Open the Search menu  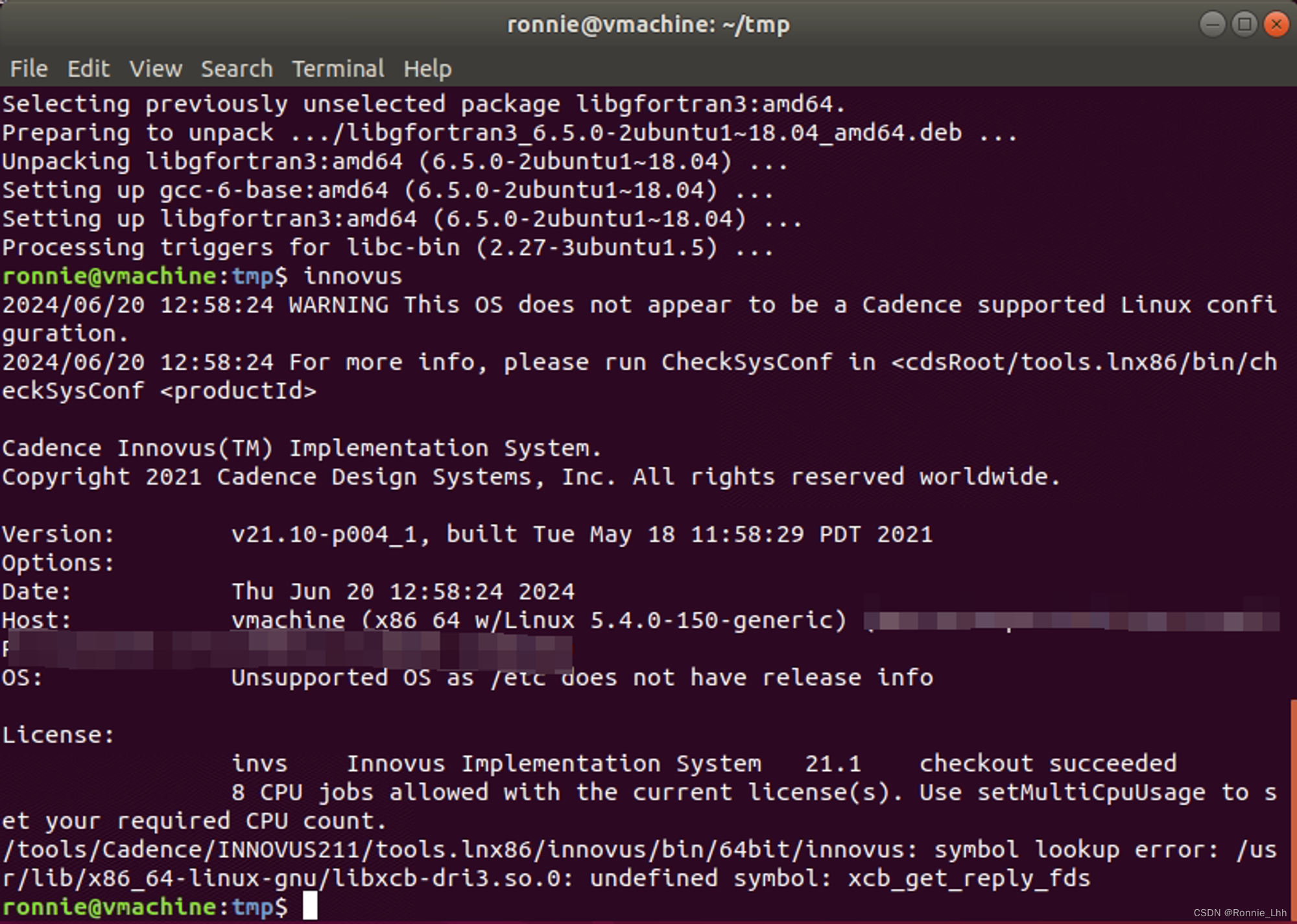(237, 69)
